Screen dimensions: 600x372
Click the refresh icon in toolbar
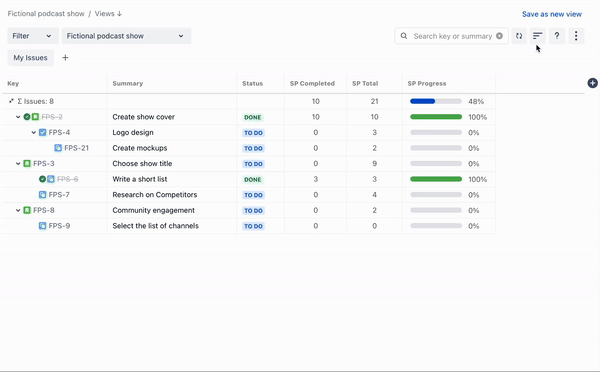[x=519, y=36]
